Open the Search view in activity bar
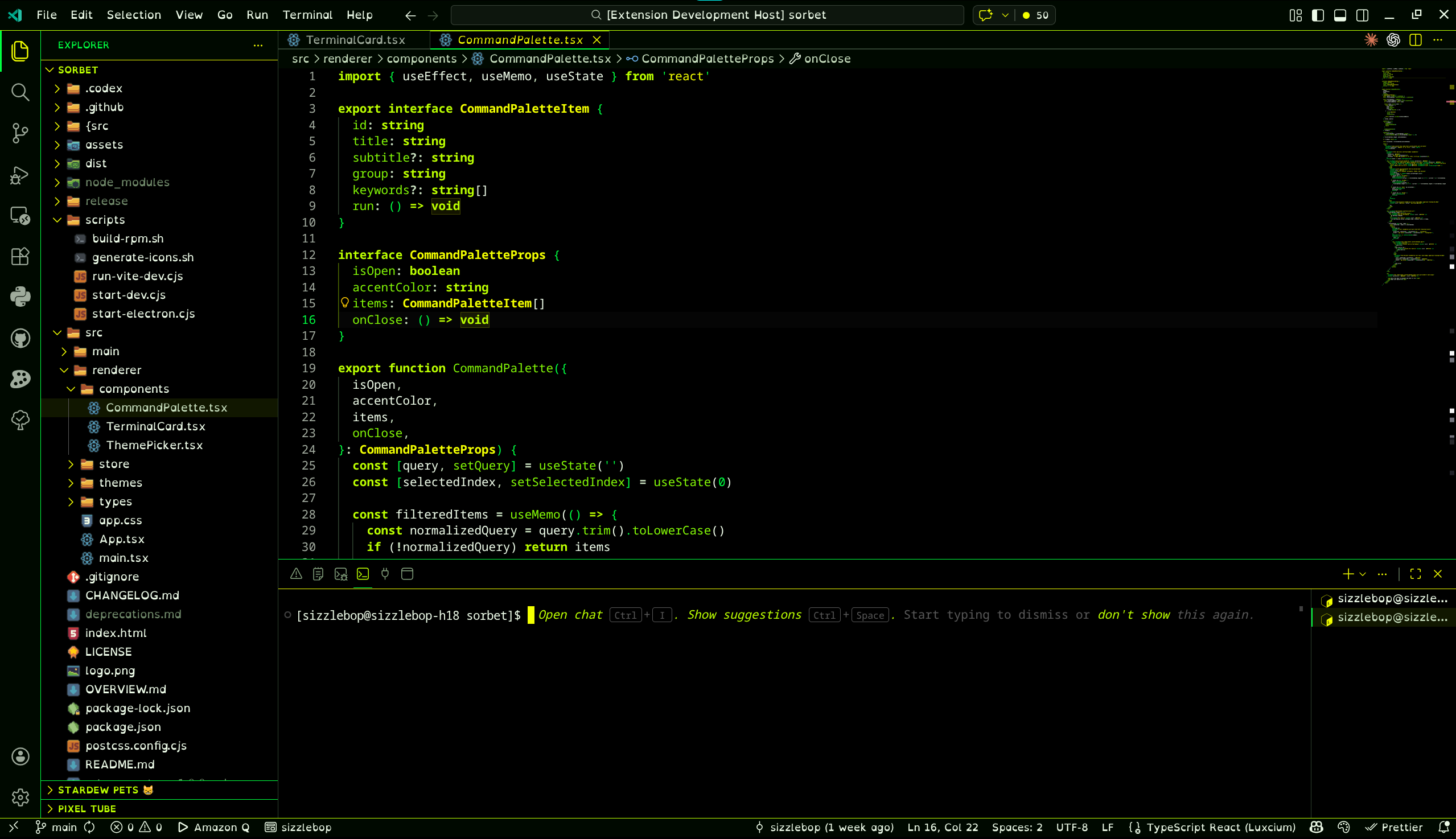This screenshot has width=1456, height=839. pos(20,92)
